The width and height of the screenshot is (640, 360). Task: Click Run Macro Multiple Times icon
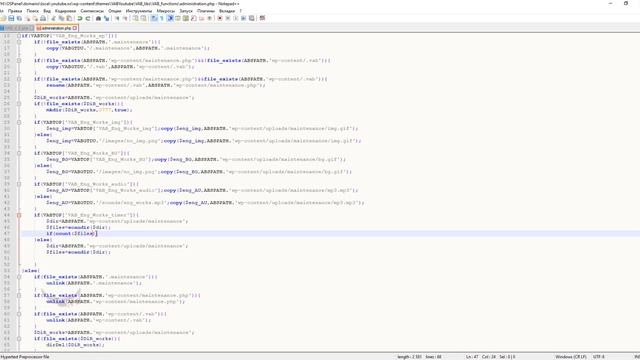(244, 18)
